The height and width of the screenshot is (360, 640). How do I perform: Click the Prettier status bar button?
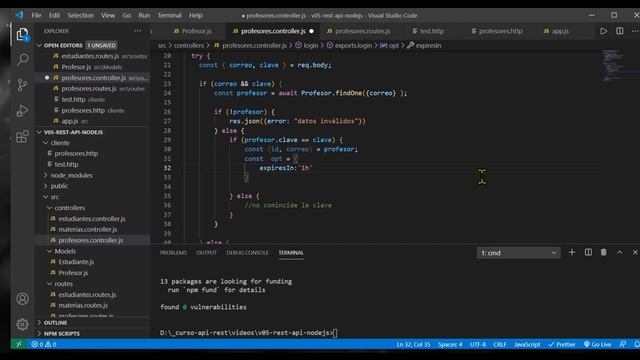[562, 344]
